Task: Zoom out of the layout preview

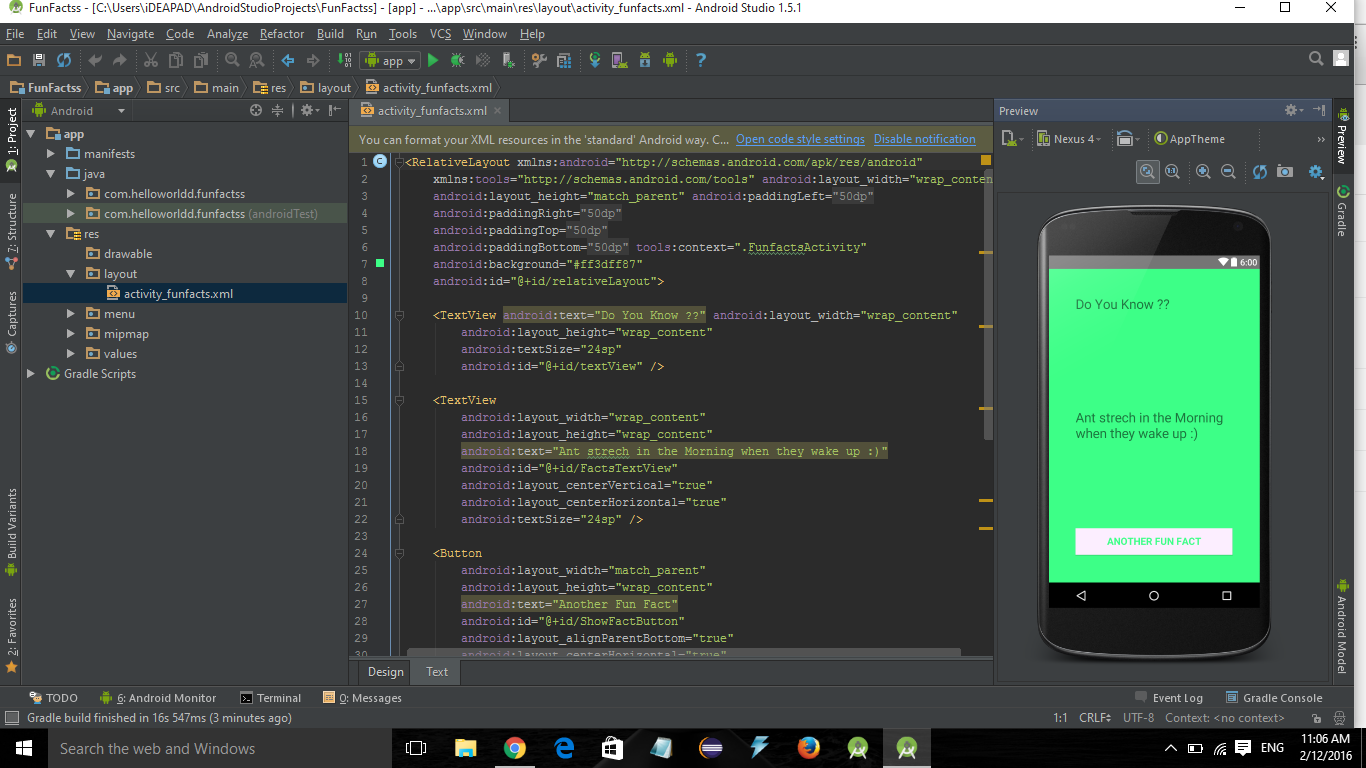Action: 1228,172
